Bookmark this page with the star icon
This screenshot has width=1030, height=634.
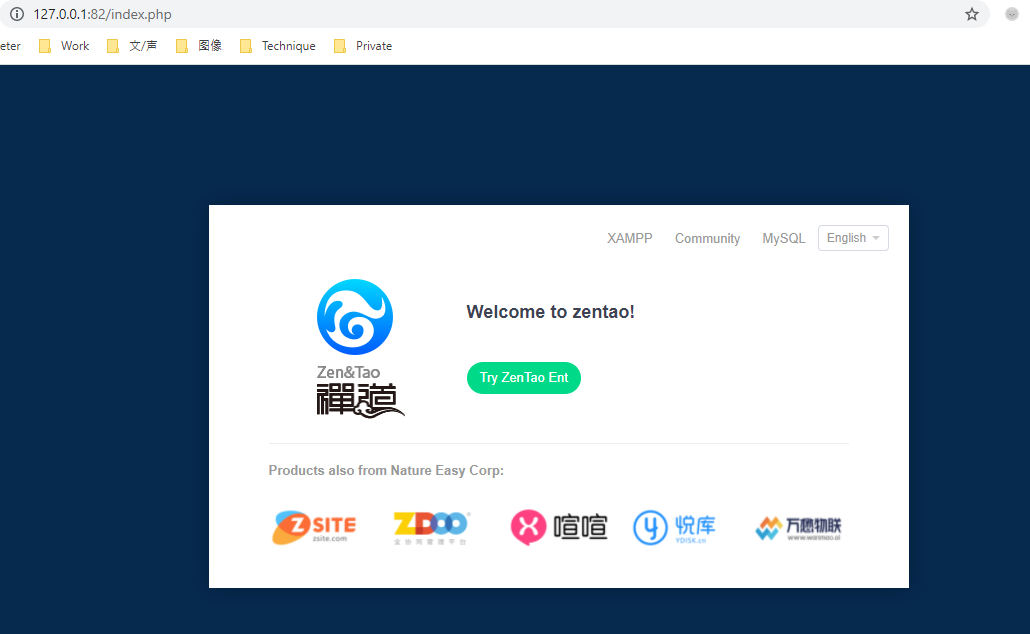[971, 14]
